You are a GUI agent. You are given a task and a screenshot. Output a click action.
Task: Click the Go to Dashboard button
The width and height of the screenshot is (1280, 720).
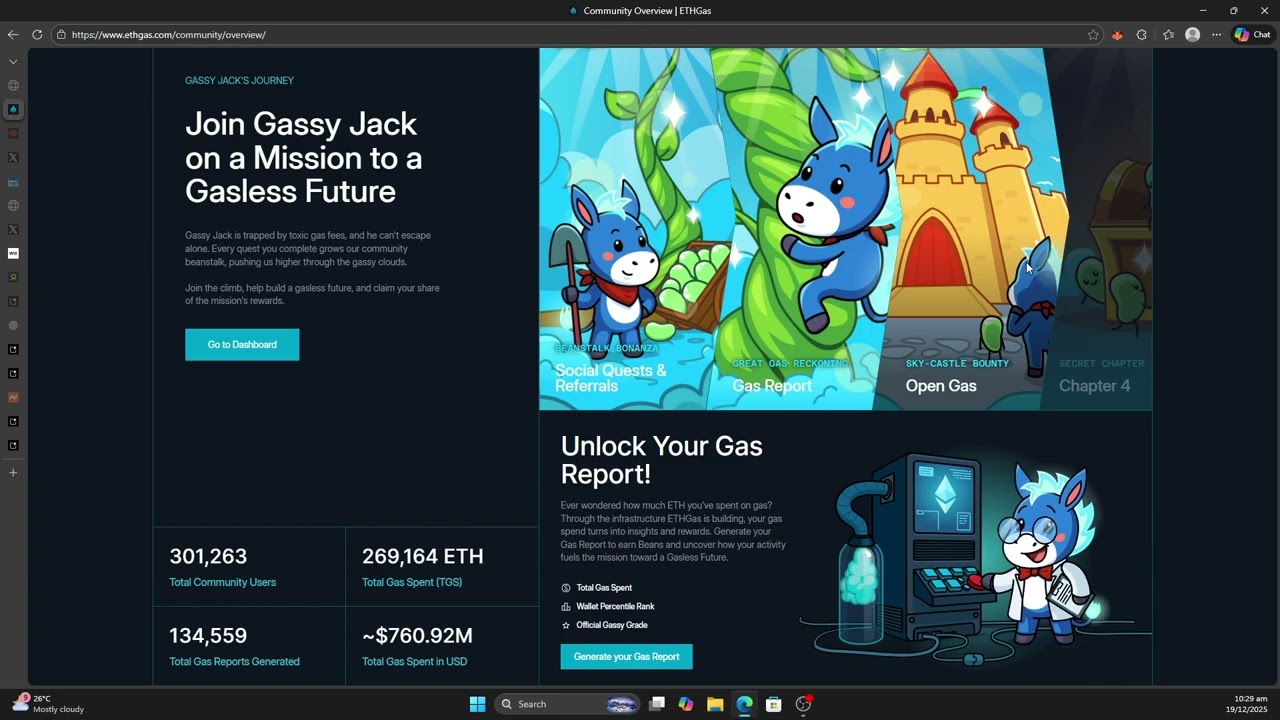pyautogui.click(x=242, y=344)
